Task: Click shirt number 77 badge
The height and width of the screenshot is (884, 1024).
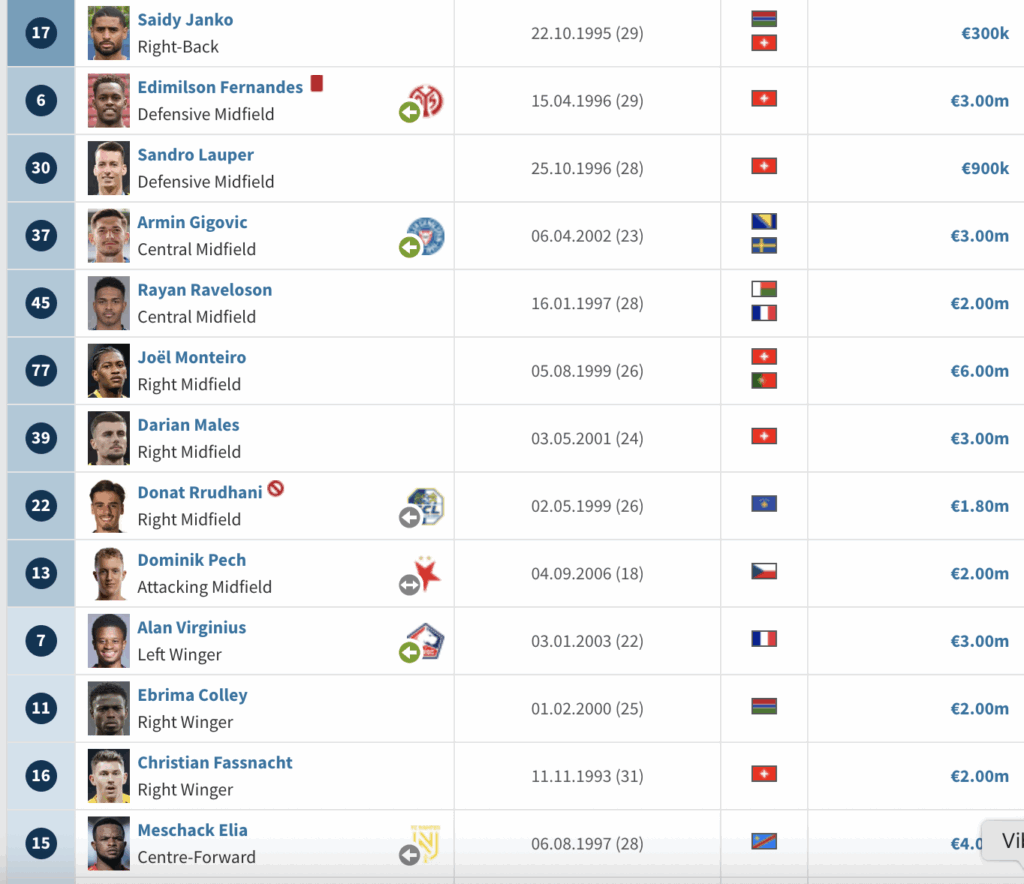Action: [x=41, y=371]
